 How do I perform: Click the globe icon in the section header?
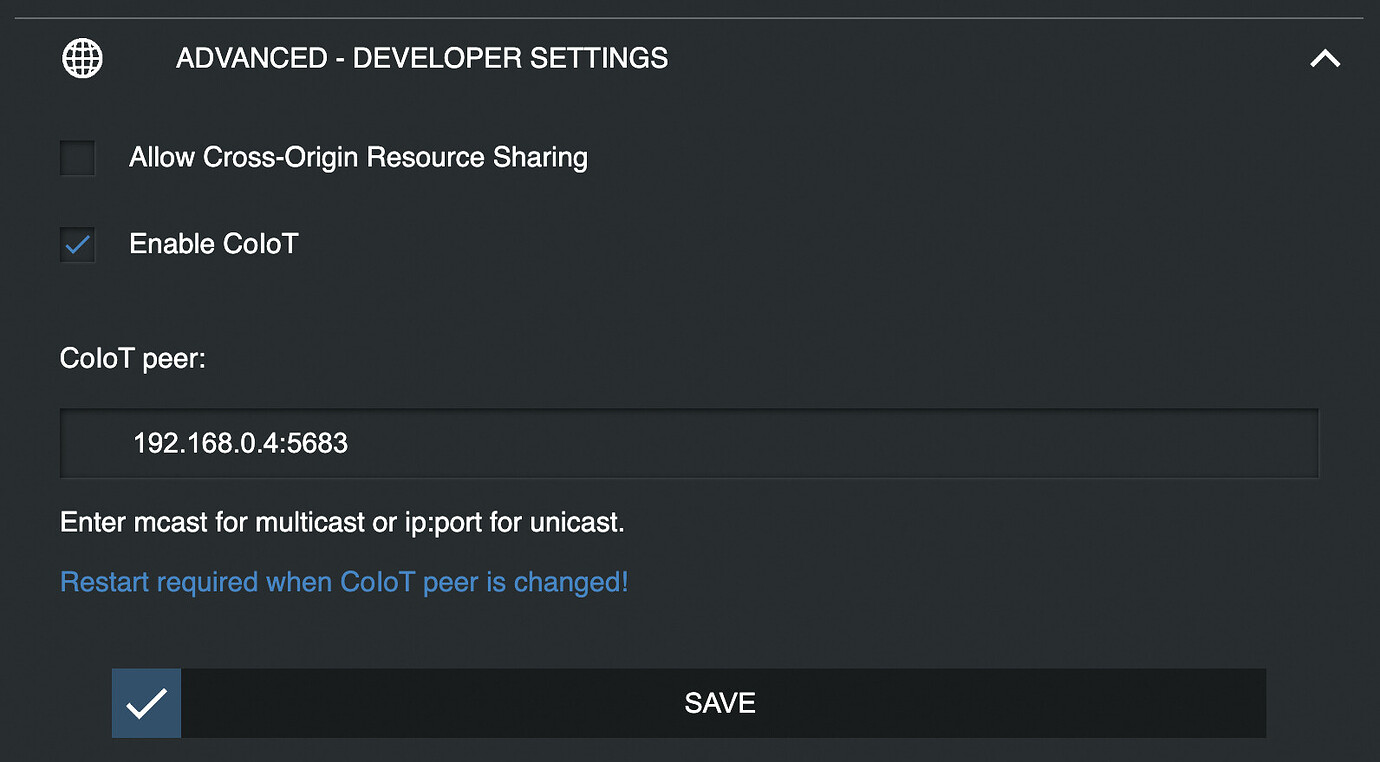click(x=82, y=58)
